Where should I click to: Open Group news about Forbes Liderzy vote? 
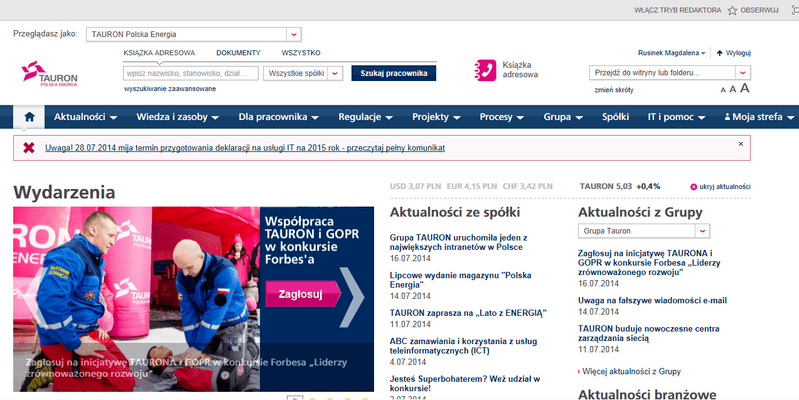tap(649, 262)
